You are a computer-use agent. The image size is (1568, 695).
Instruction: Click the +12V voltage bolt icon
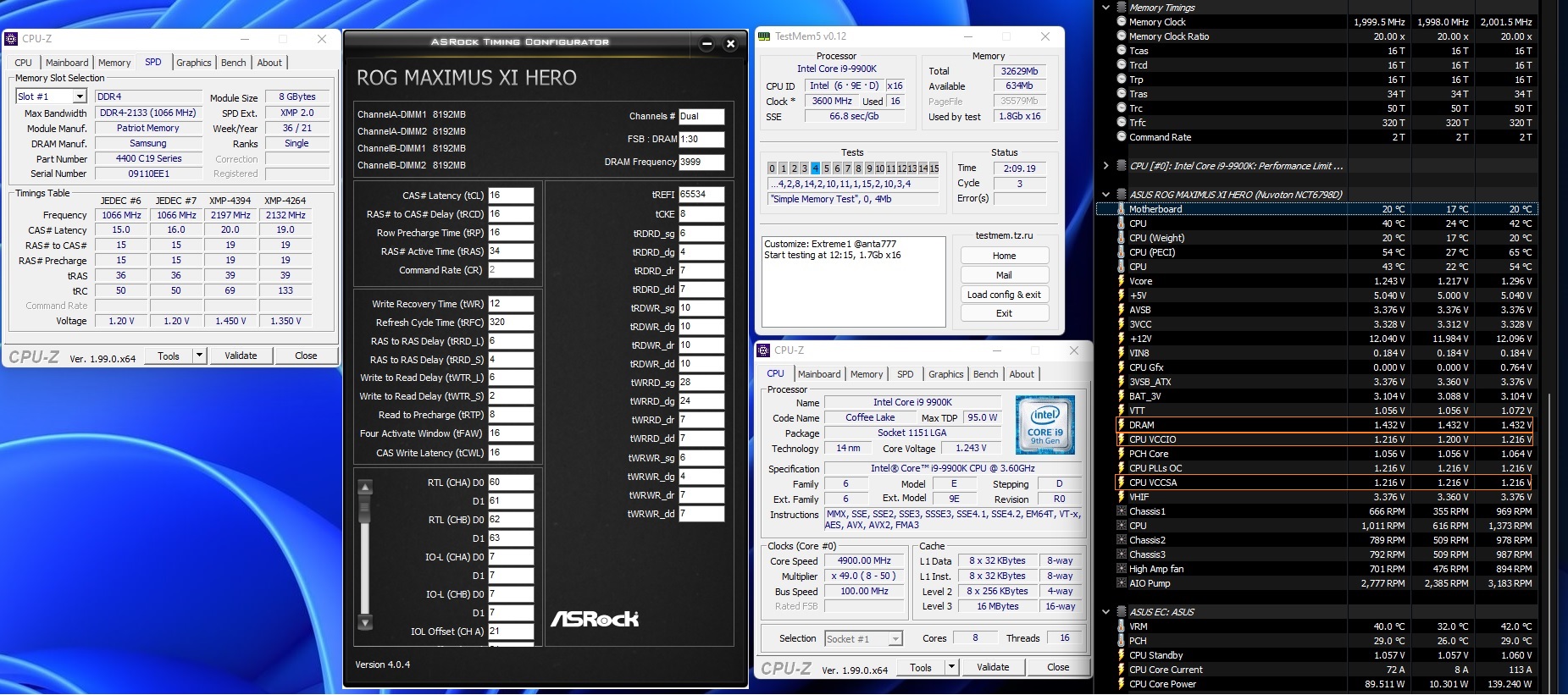tap(1122, 339)
